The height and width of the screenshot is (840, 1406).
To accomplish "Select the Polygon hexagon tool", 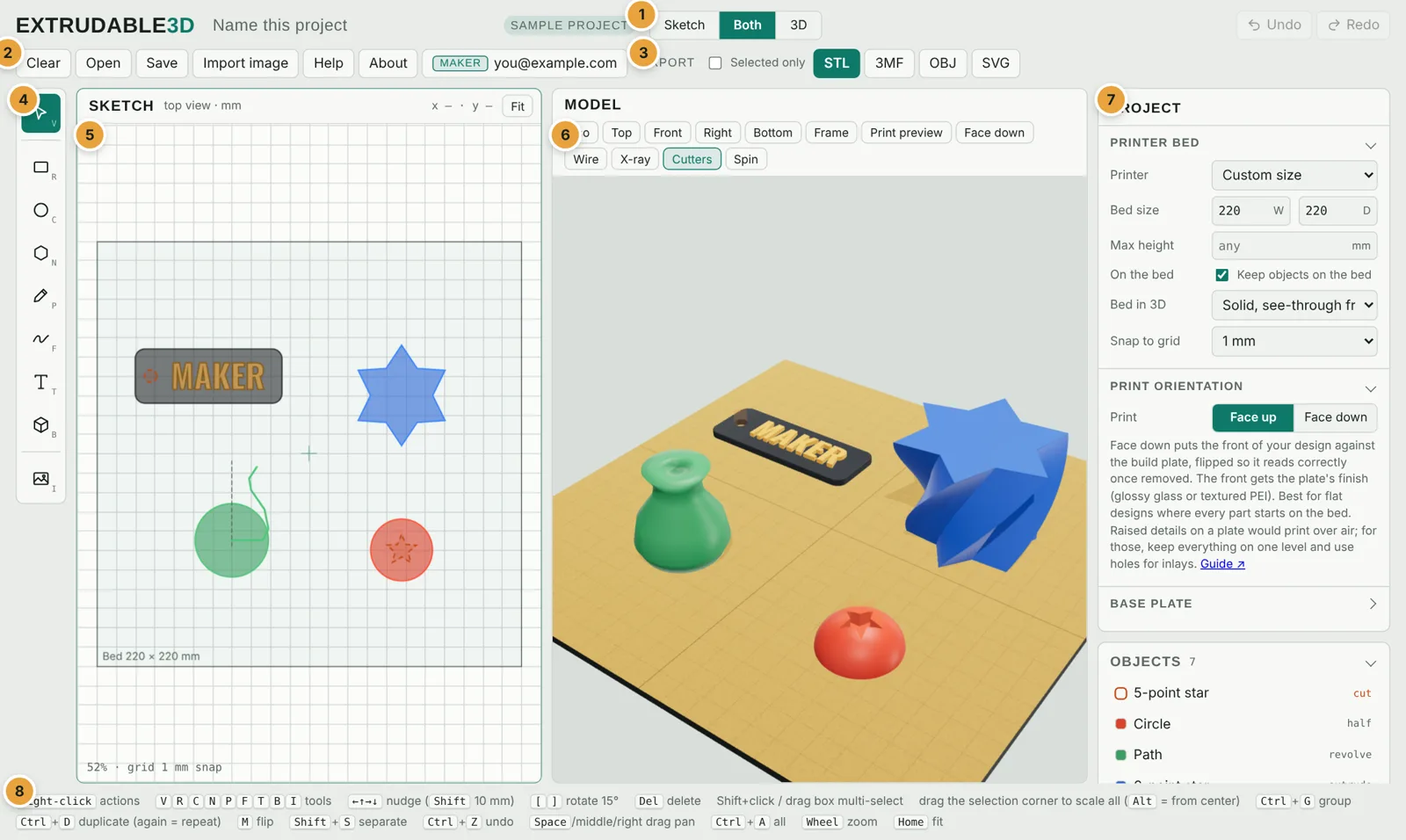I will (x=41, y=253).
